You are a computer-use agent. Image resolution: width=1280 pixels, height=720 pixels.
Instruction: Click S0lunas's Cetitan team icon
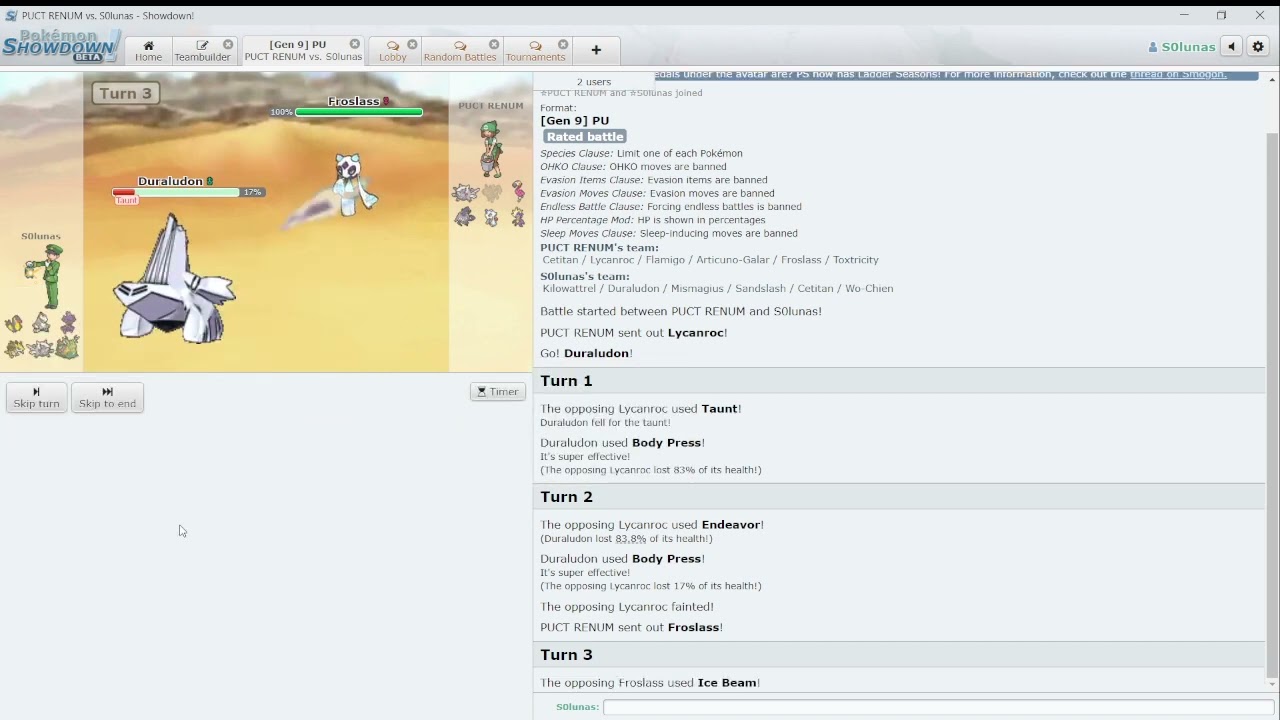[x=41, y=348]
